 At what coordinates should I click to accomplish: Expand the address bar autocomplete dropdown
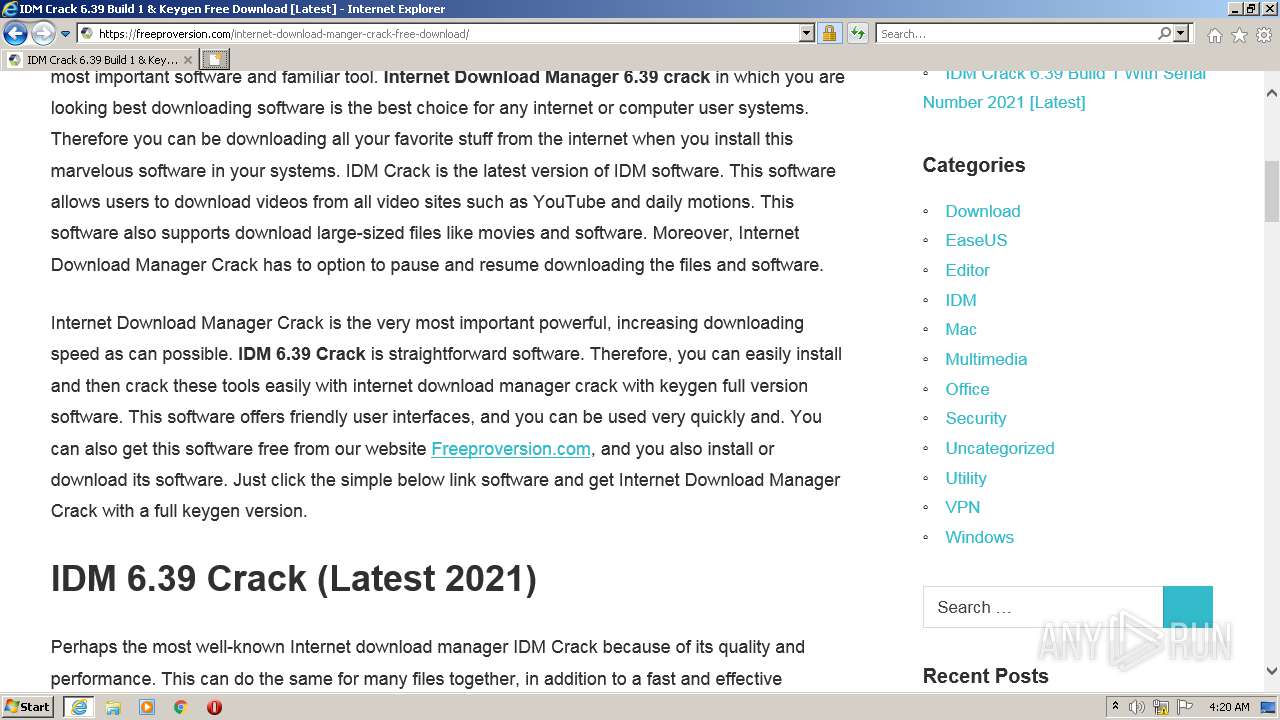[x=807, y=34]
